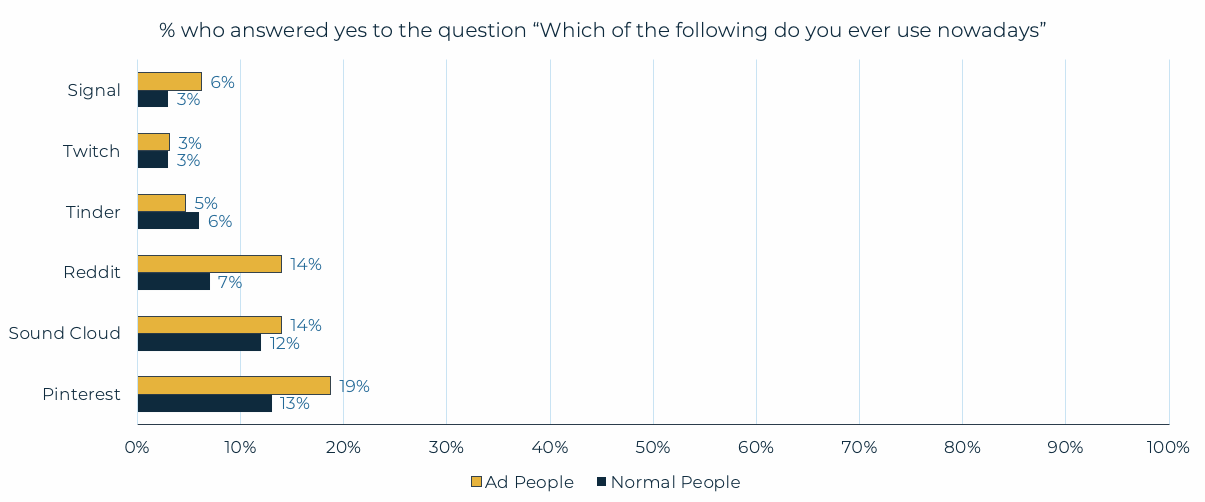Click the Signal Ad People bar

(x=169, y=81)
